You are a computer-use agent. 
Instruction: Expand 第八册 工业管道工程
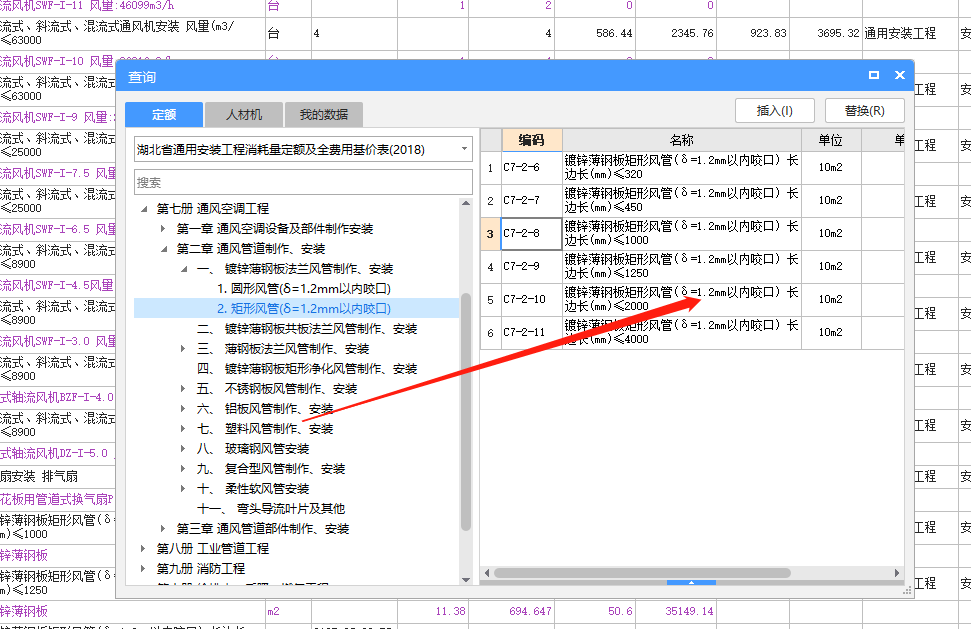pyautogui.click(x=144, y=549)
